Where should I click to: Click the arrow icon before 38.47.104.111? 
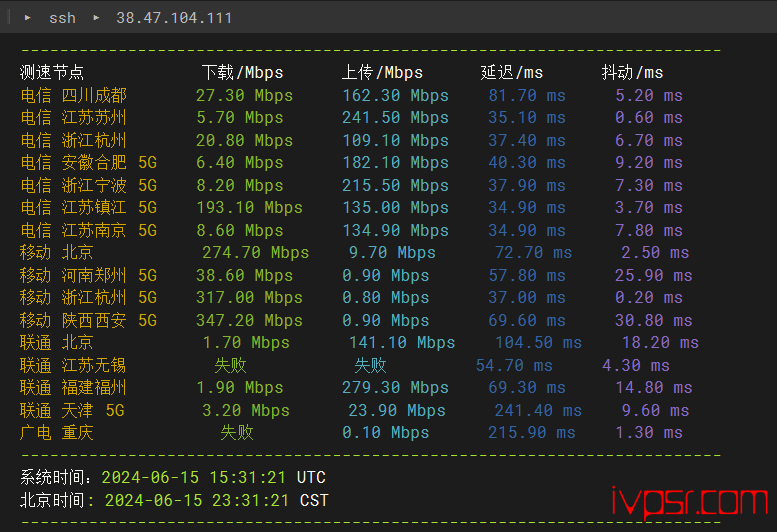click(96, 18)
